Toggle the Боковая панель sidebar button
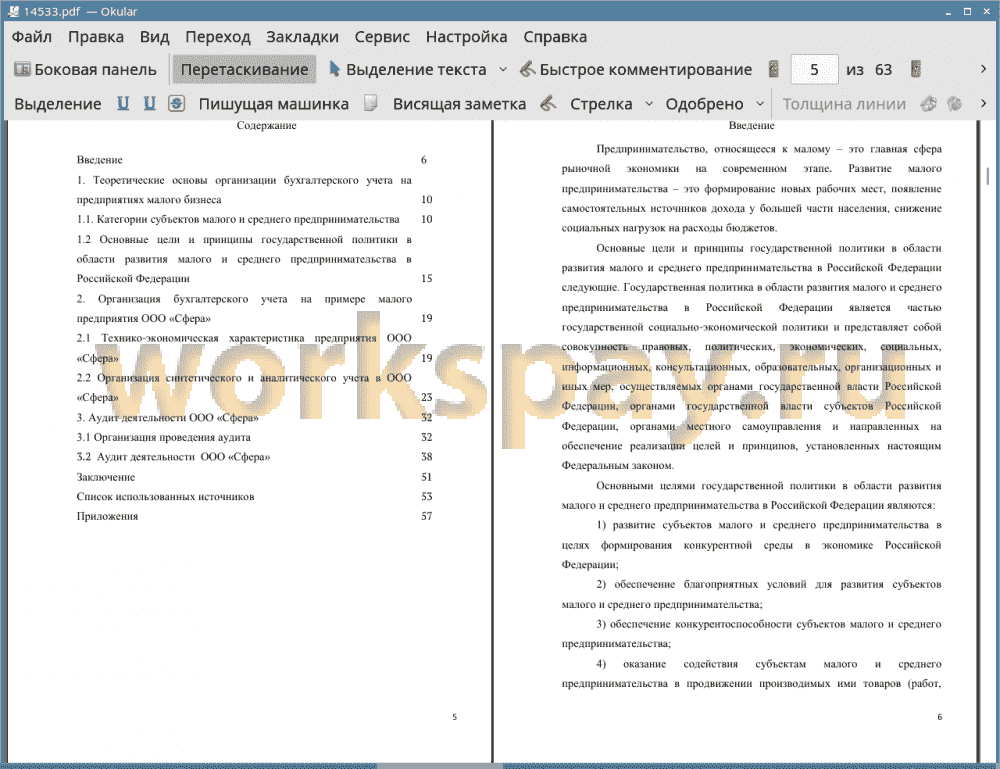The height and width of the screenshot is (769, 1000). click(x=85, y=70)
